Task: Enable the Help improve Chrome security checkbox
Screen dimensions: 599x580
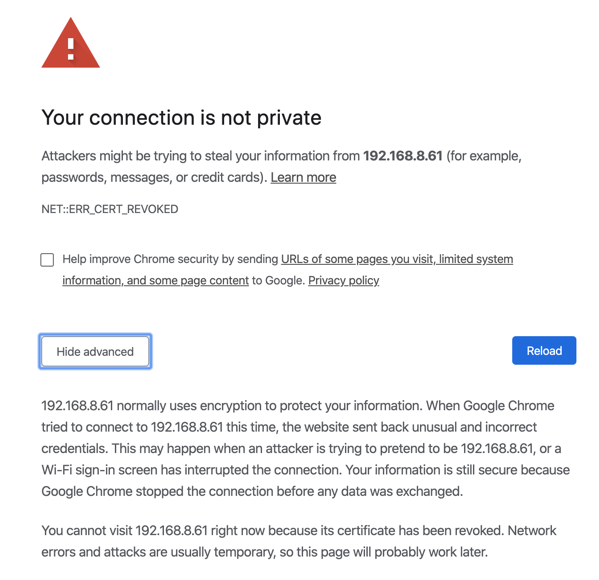Action: click(x=47, y=260)
